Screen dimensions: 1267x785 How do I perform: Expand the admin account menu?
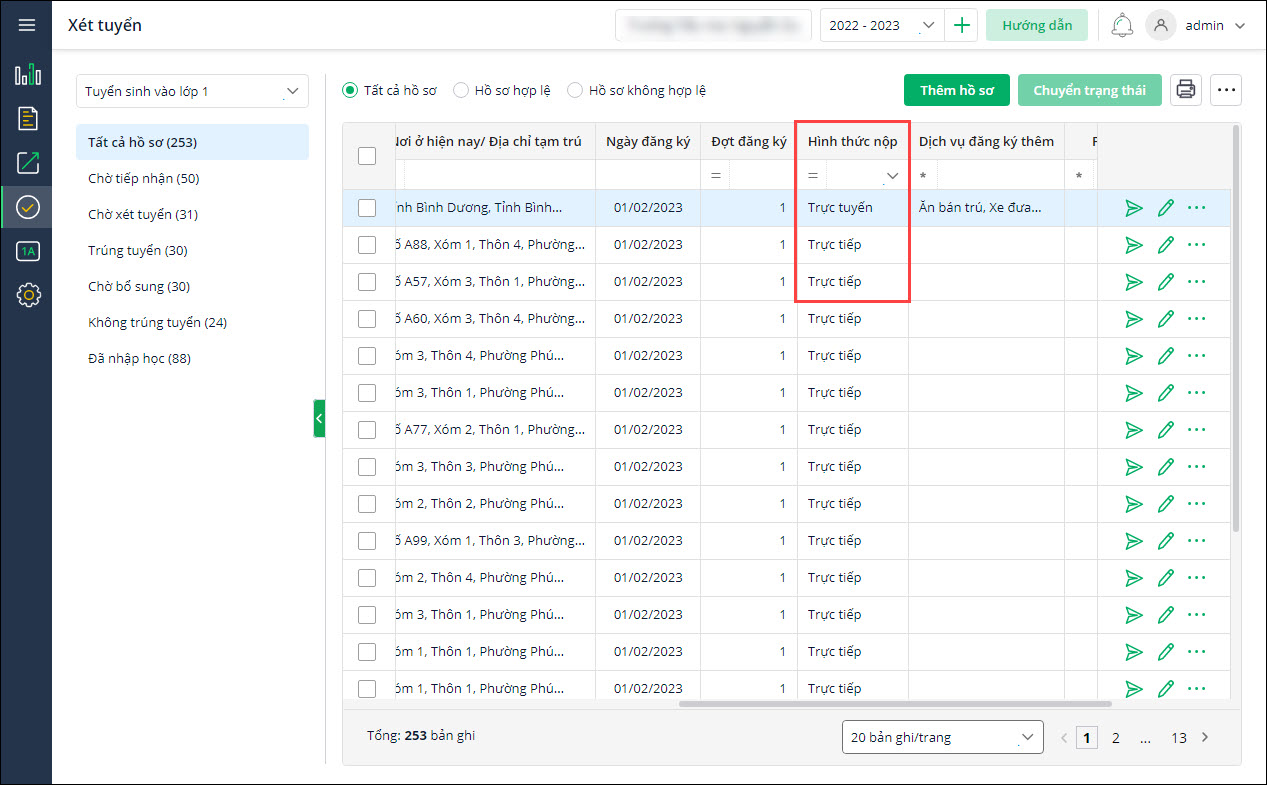click(1240, 26)
